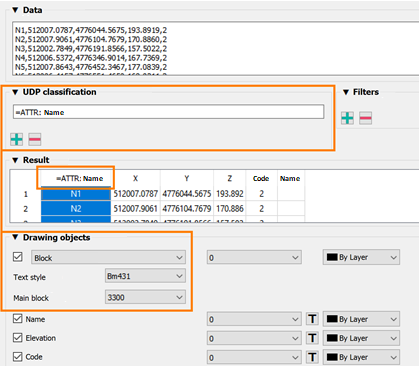419x366 pixels.
Task: Click Z value 193.892 in row 1
Action: point(230,194)
